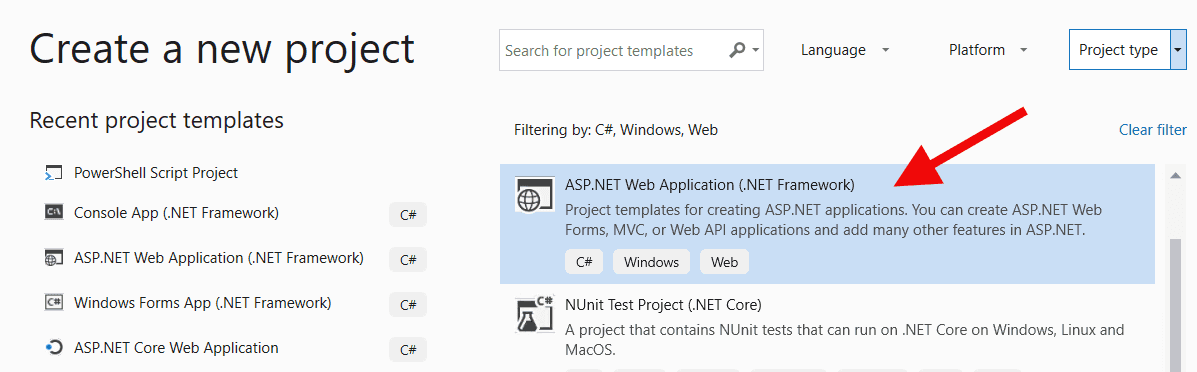This screenshot has height=372, width=1197.
Task: Choose recent PowerShell Script Project
Action: pos(156,173)
